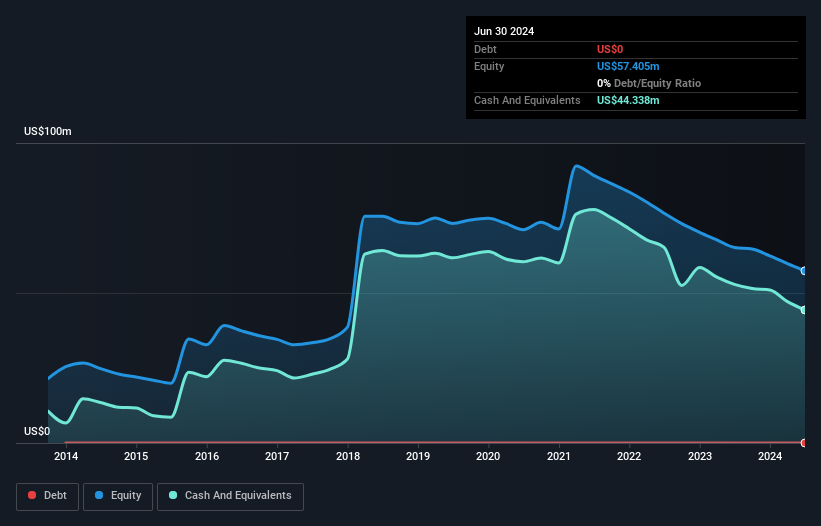Toggle the Debt legend button

pos(47,496)
